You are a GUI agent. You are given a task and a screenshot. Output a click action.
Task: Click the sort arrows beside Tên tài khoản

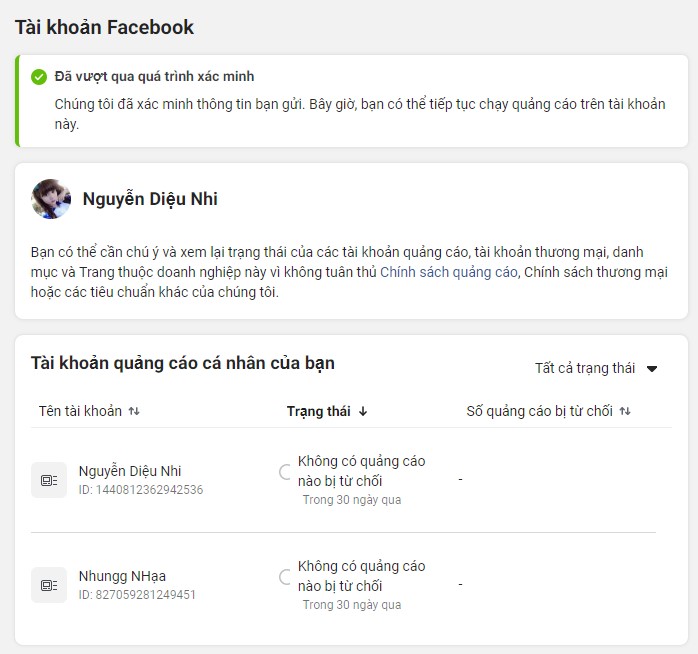(x=134, y=411)
